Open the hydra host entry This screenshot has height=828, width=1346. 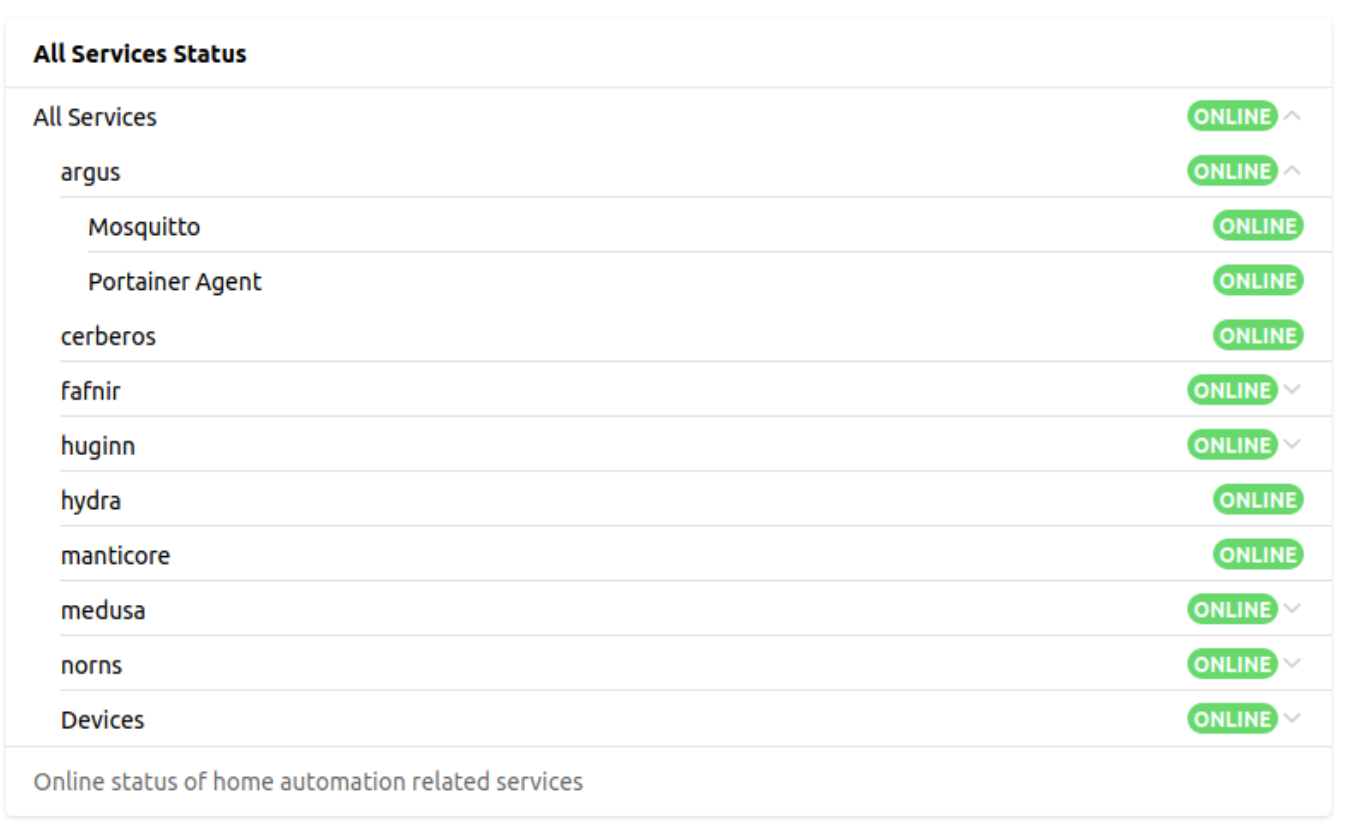[91, 500]
